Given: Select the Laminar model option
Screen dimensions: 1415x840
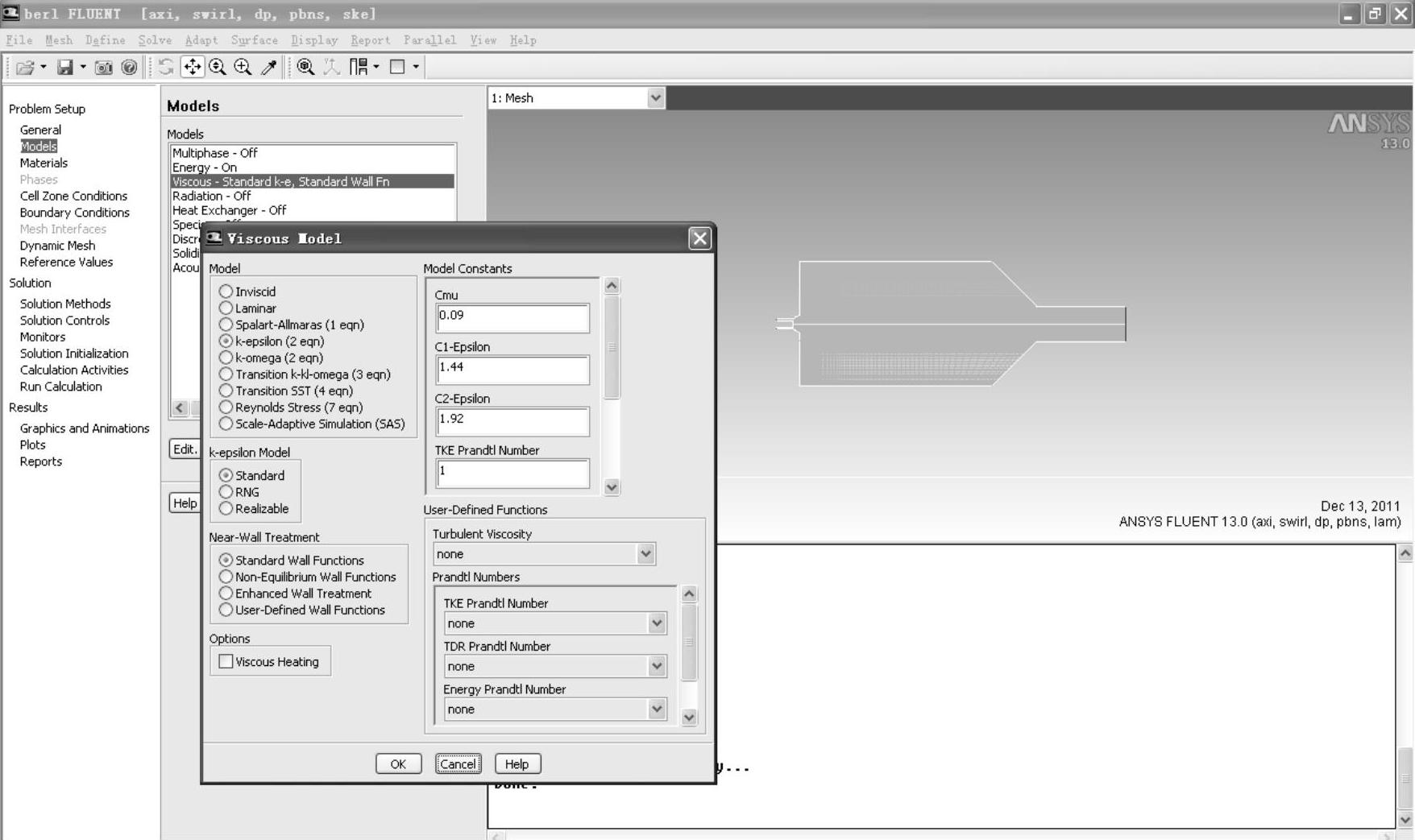Looking at the screenshot, I should [247, 308].
